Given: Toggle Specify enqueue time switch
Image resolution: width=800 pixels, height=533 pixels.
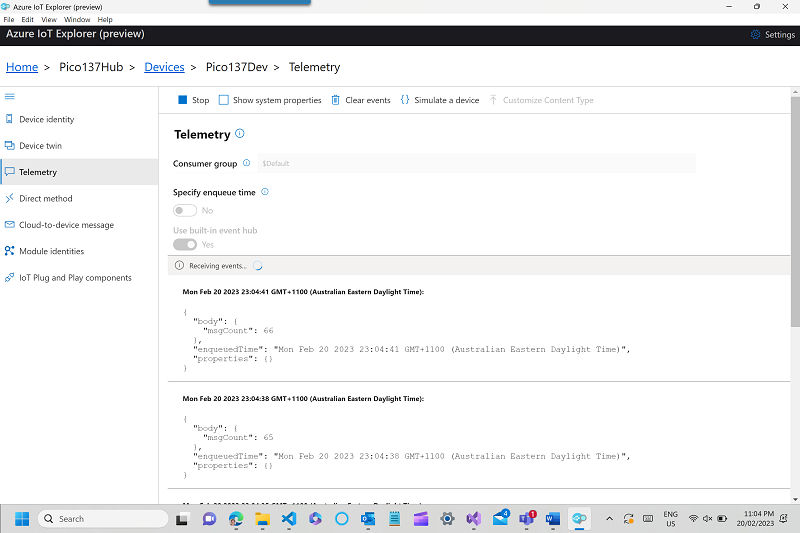Looking at the screenshot, I should coord(185,210).
